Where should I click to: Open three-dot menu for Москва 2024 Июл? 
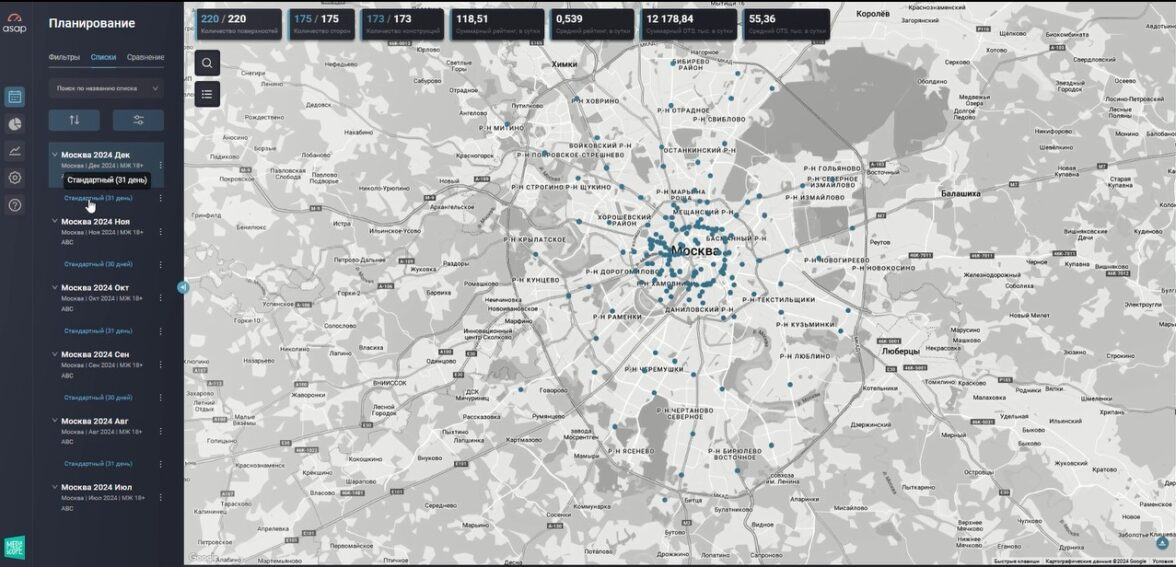pyautogui.click(x=160, y=497)
